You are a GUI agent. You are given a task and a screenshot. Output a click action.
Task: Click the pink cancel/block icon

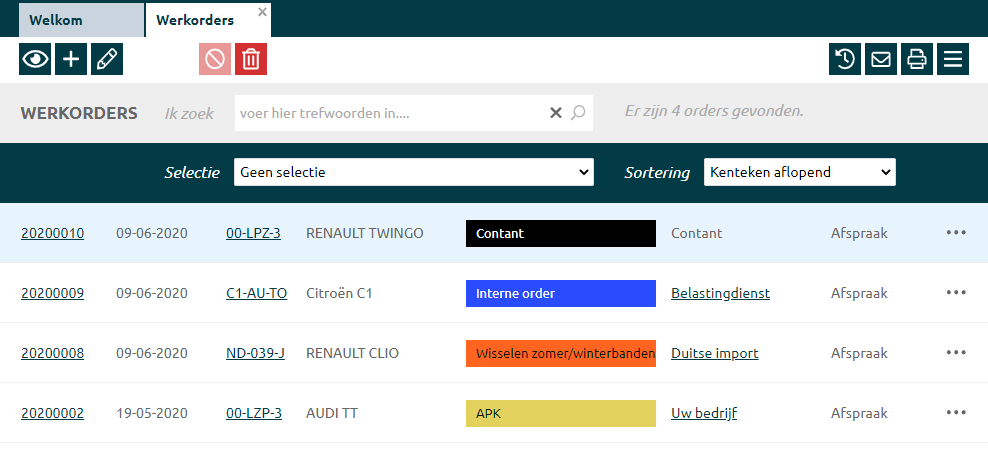click(x=215, y=59)
